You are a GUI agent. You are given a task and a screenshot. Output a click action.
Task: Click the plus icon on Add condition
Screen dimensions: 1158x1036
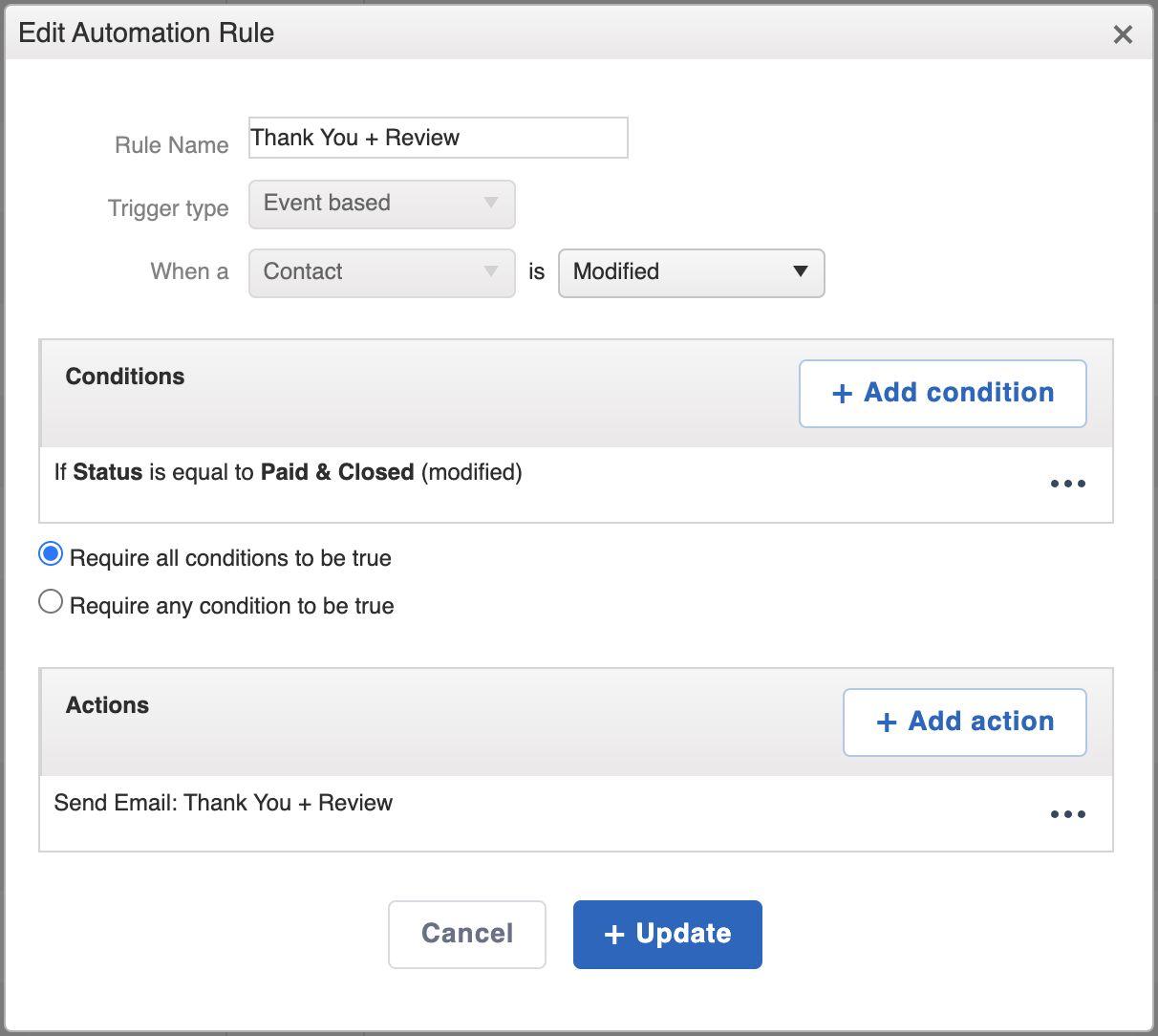pos(842,394)
